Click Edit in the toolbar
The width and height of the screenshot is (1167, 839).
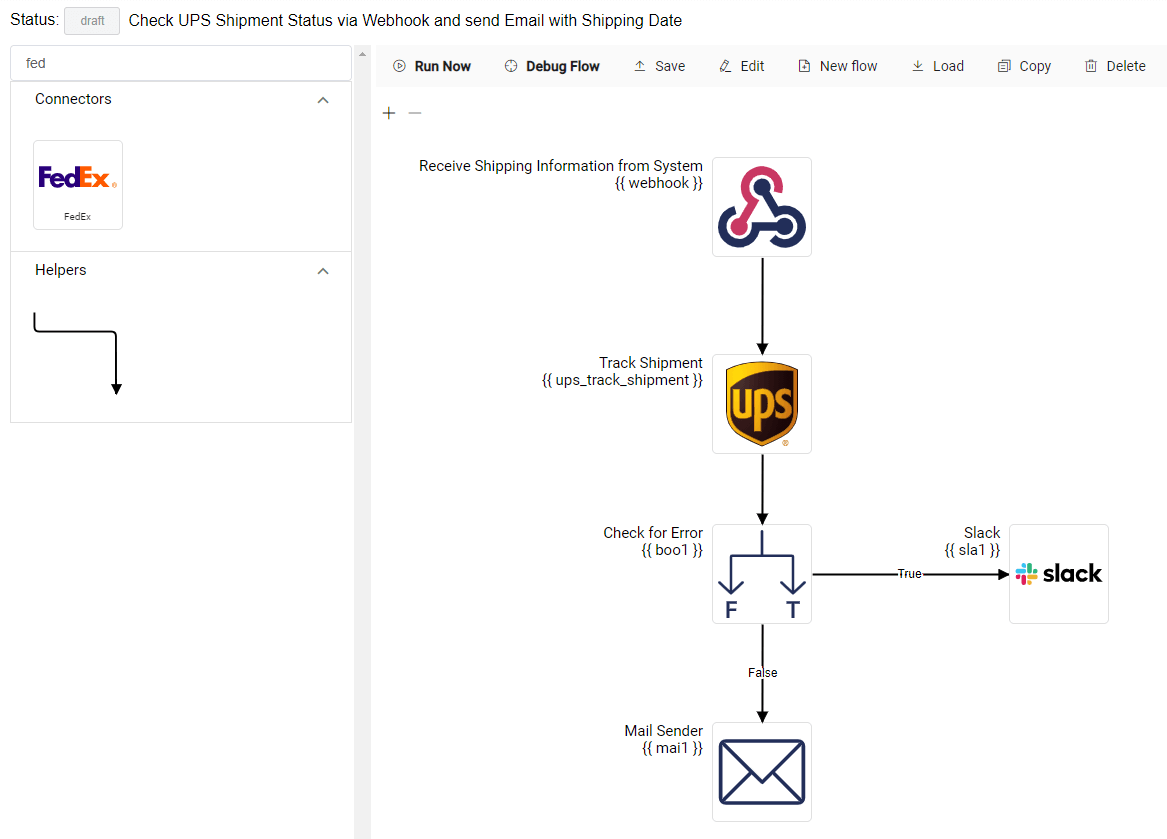[x=741, y=66]
